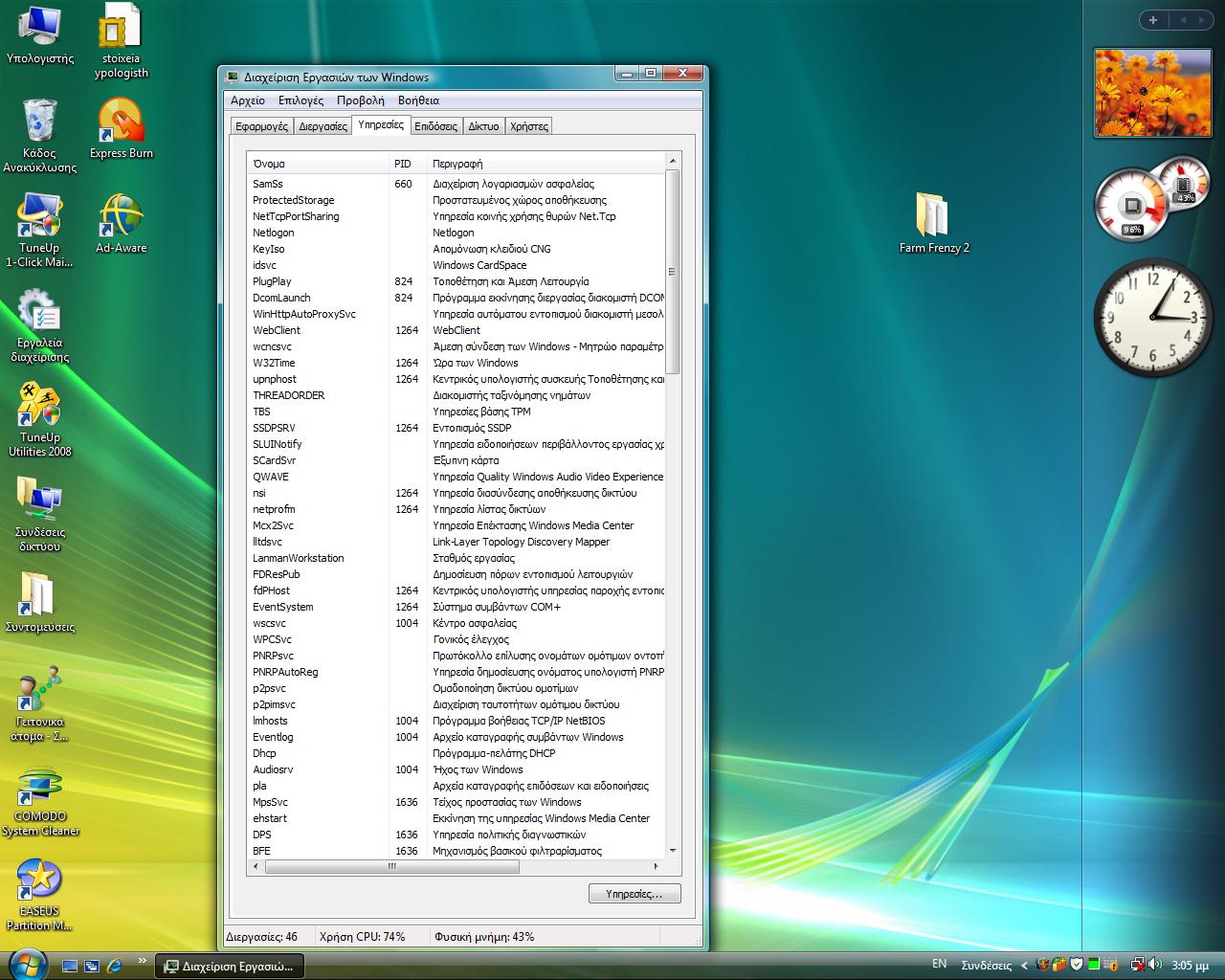Select the W32Time service row
This screenshot has height=980, width=1225.
pyautogui.click(x=457, y=363)
